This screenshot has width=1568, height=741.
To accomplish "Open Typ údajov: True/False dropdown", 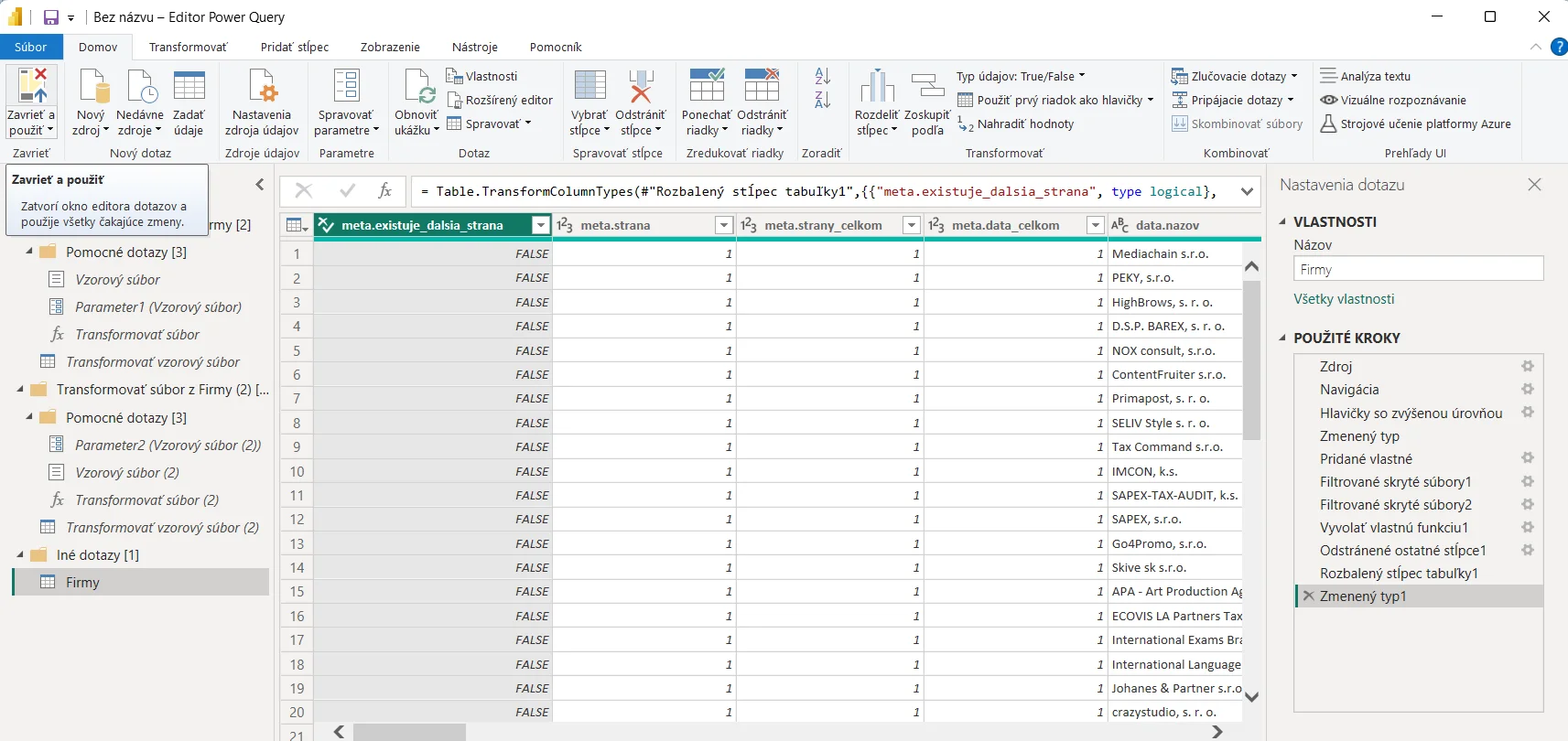I will [1021, 76].
